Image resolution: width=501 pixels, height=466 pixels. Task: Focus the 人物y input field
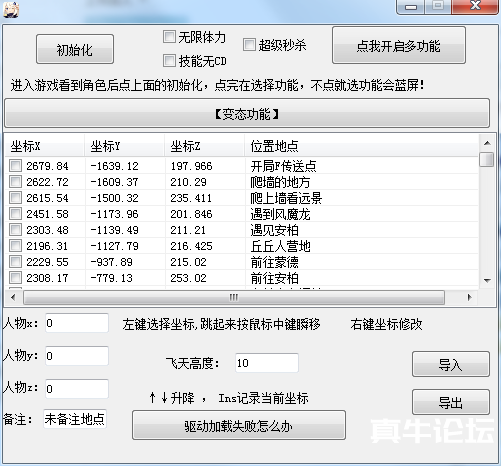point(77,356)
